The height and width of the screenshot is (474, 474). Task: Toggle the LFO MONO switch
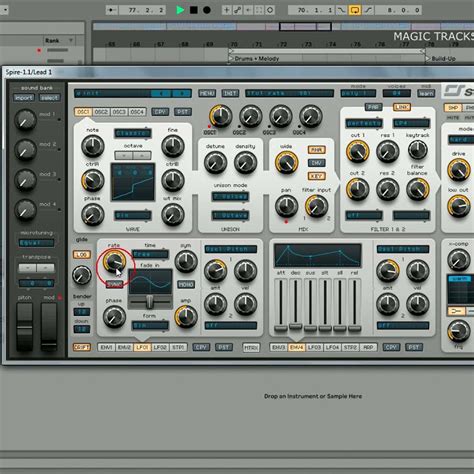(186, 285)
